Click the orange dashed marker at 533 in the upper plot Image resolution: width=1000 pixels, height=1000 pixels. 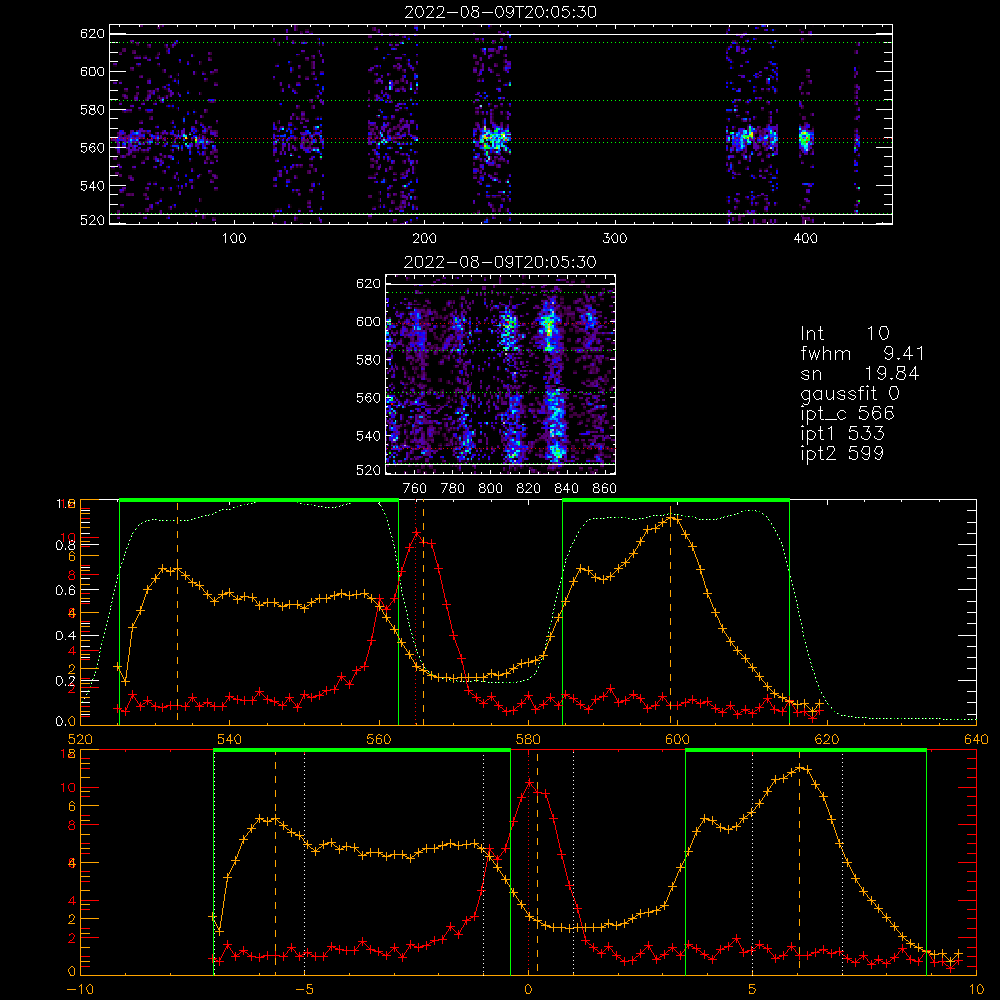tap(177, 612)
